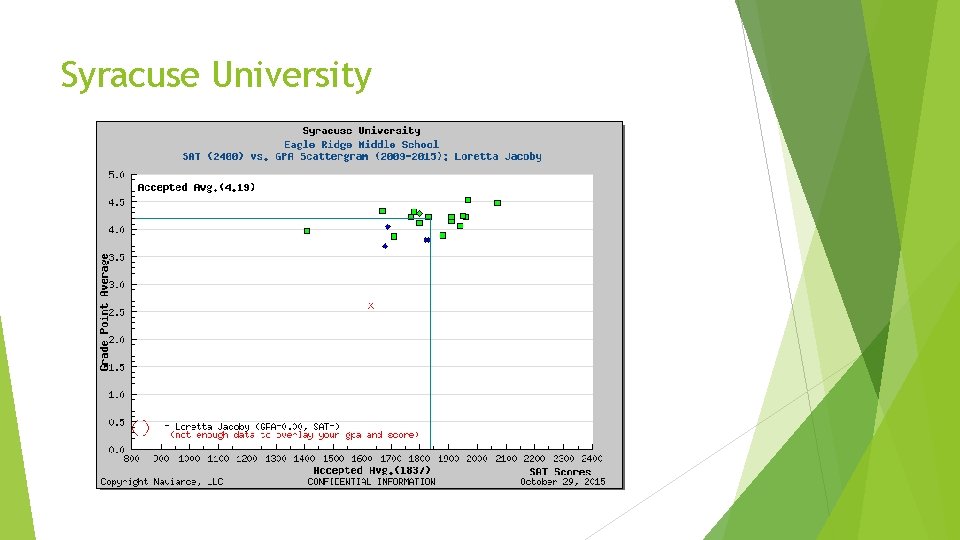The image size is (960, 540).
Task: Click the green square near SAT 1670, GPA 4.3
Action: pyautogui.click(x=382, y=211)
